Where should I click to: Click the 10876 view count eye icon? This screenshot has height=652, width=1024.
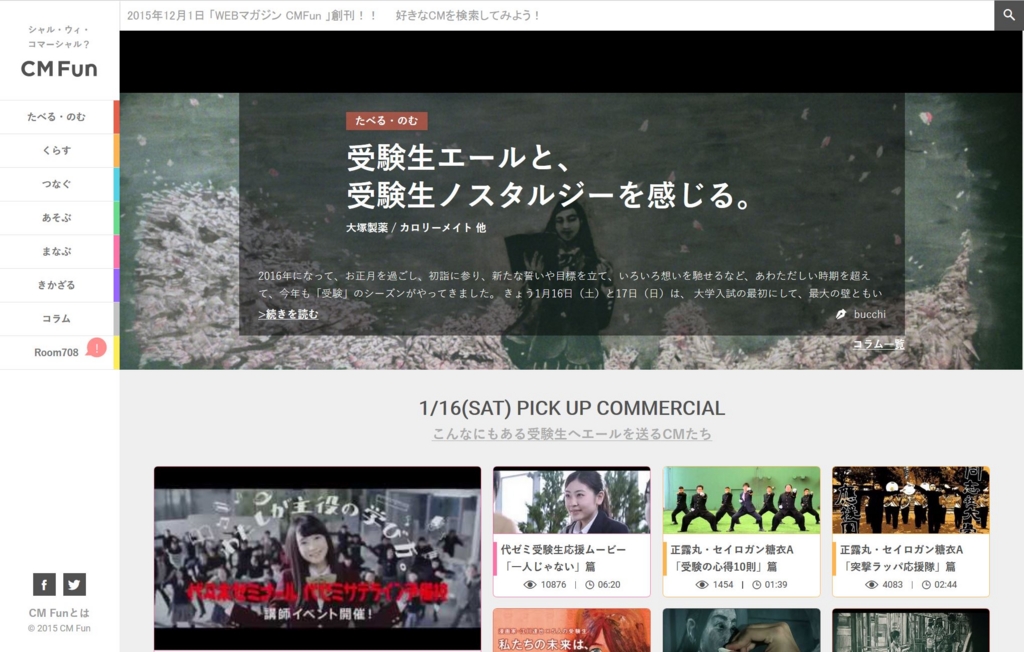[530, 585]
